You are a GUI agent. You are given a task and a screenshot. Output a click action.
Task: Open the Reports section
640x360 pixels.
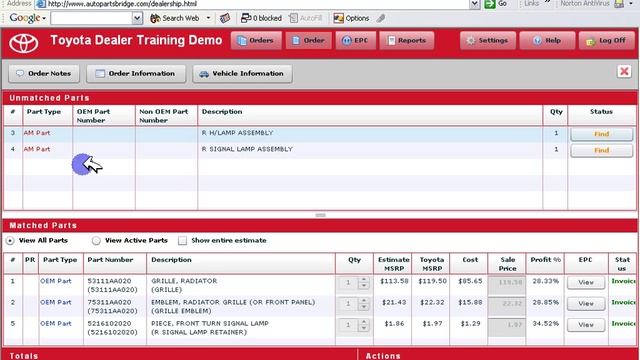point(407,40)
